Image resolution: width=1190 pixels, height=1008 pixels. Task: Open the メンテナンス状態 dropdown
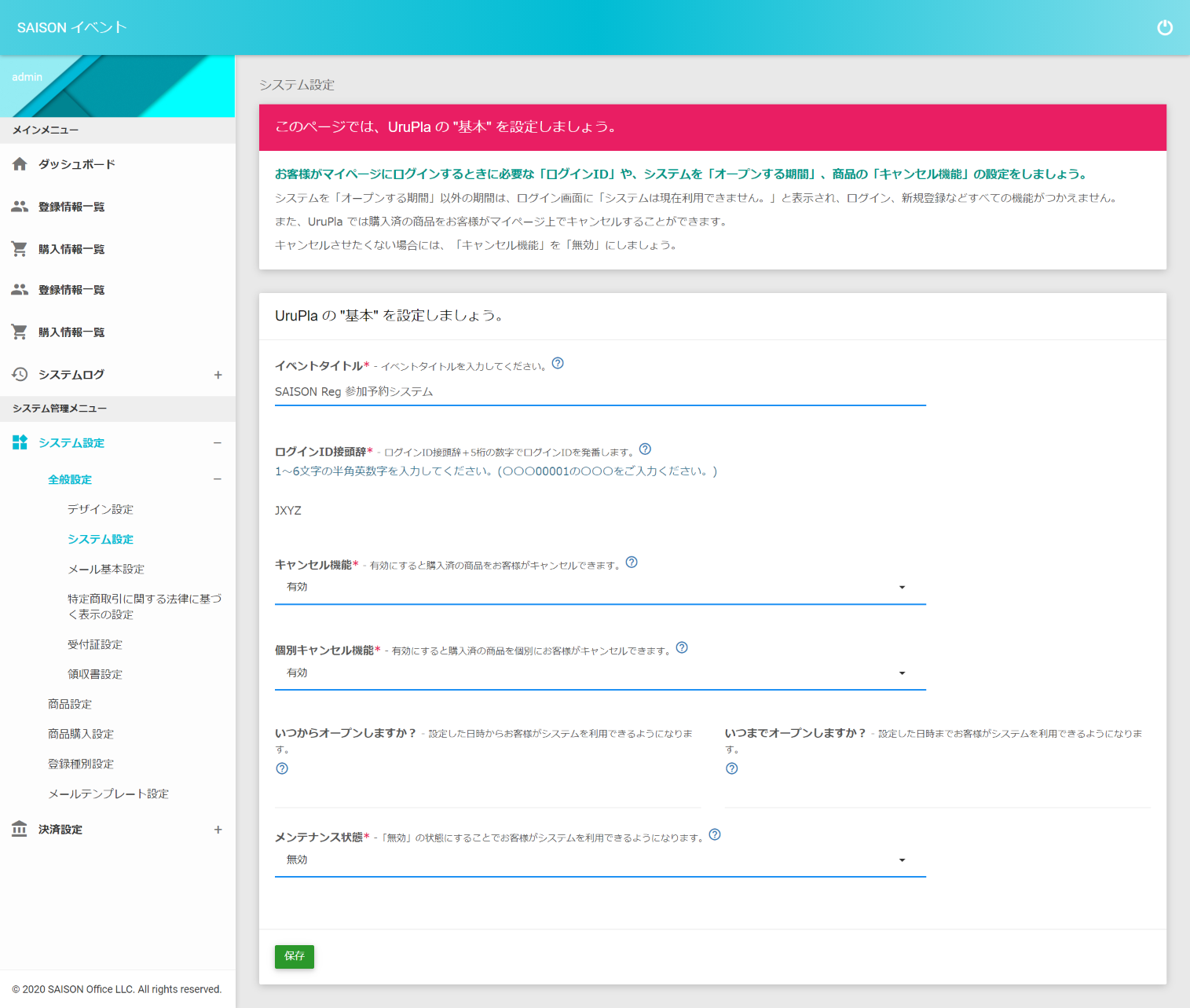(x=600, y=860)
